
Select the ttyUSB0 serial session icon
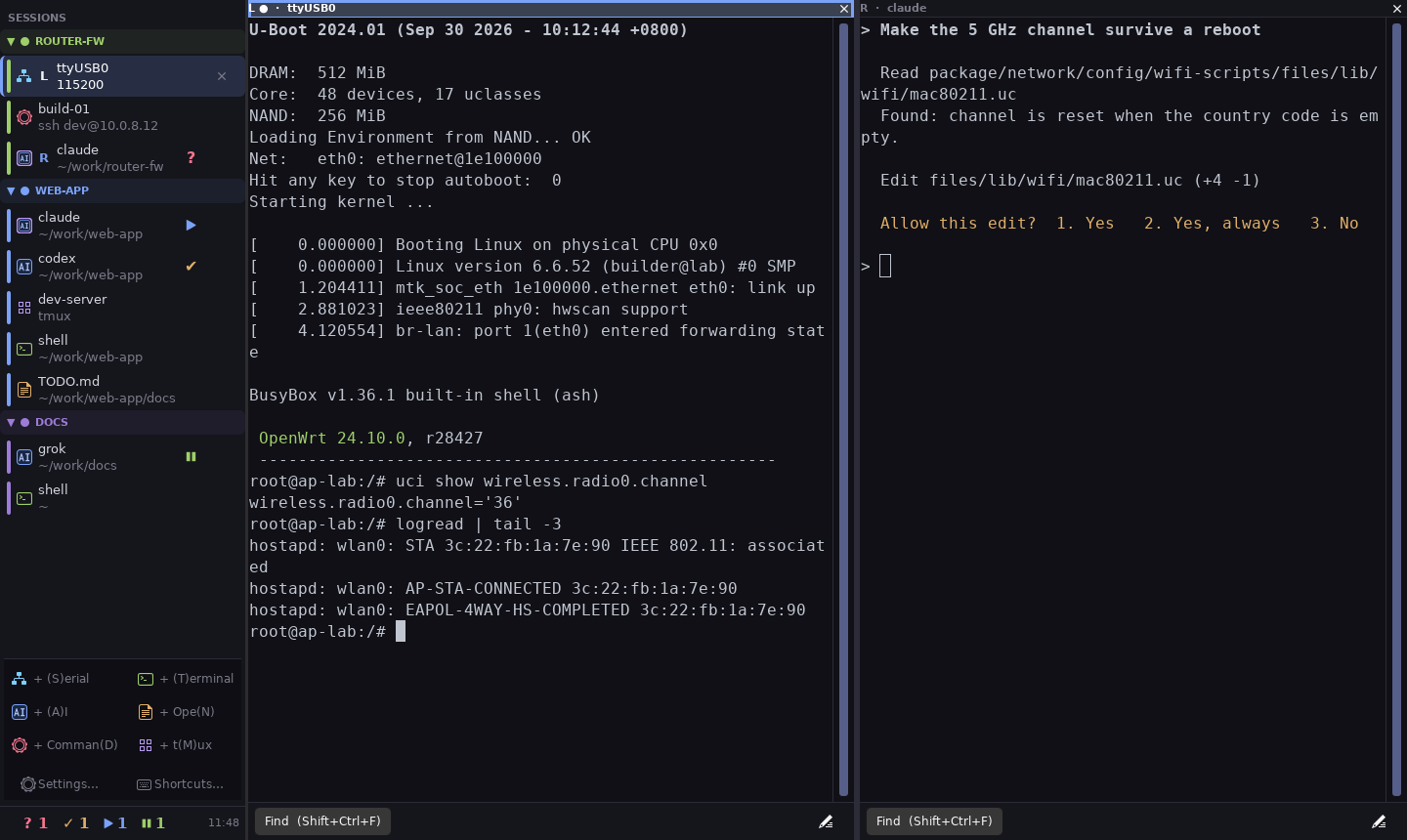point(24,76)
